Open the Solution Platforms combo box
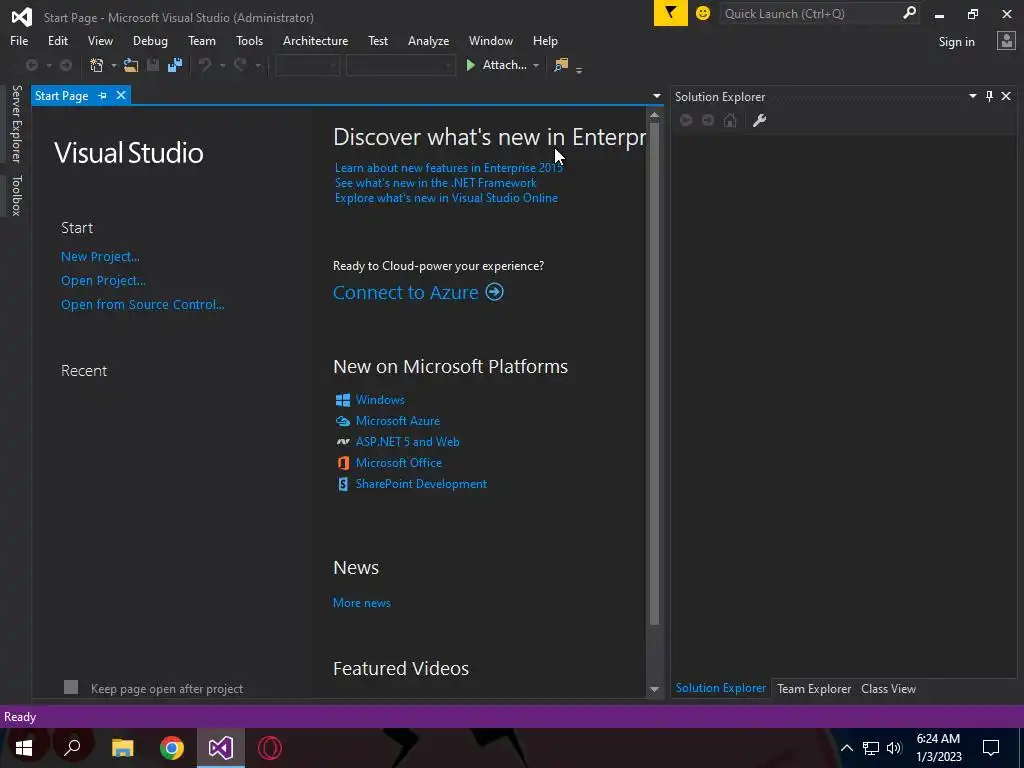This screenshot has width=1024, height=768. click(400, 65)
